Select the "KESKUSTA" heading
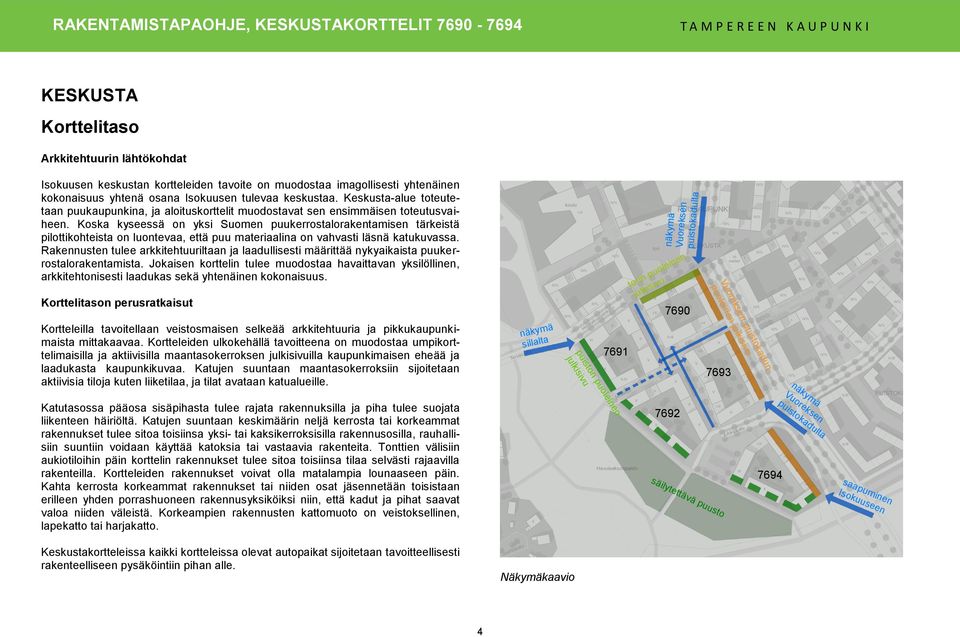 coord(89,96)
